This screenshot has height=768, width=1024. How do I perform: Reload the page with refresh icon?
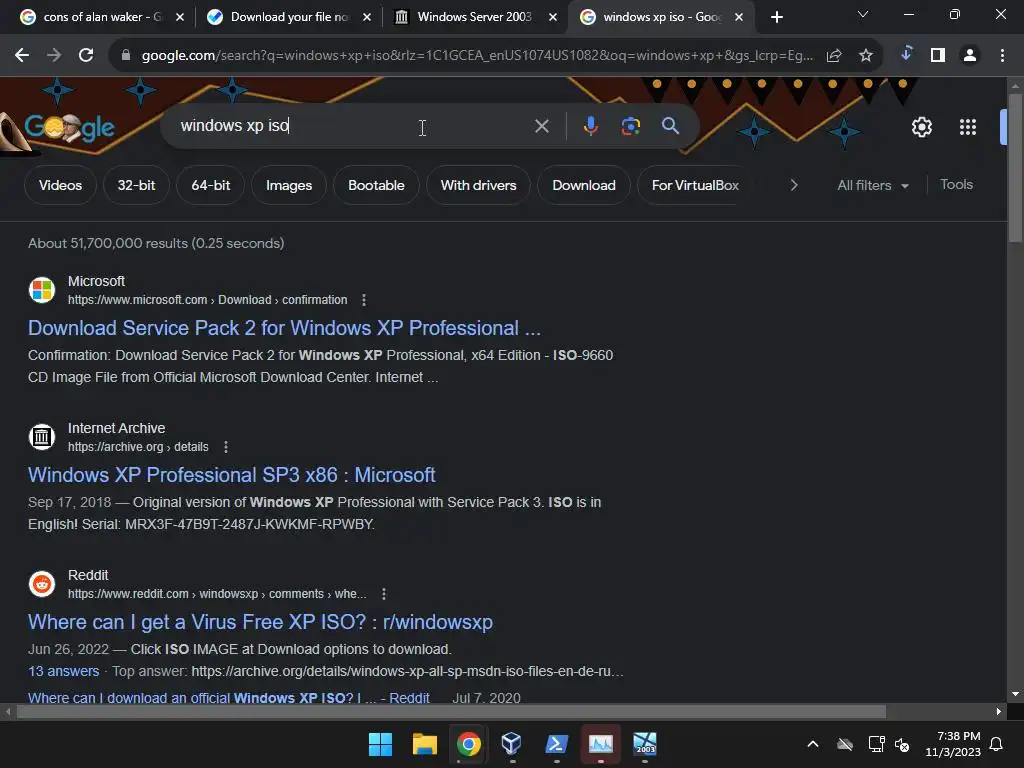(86, 56)
